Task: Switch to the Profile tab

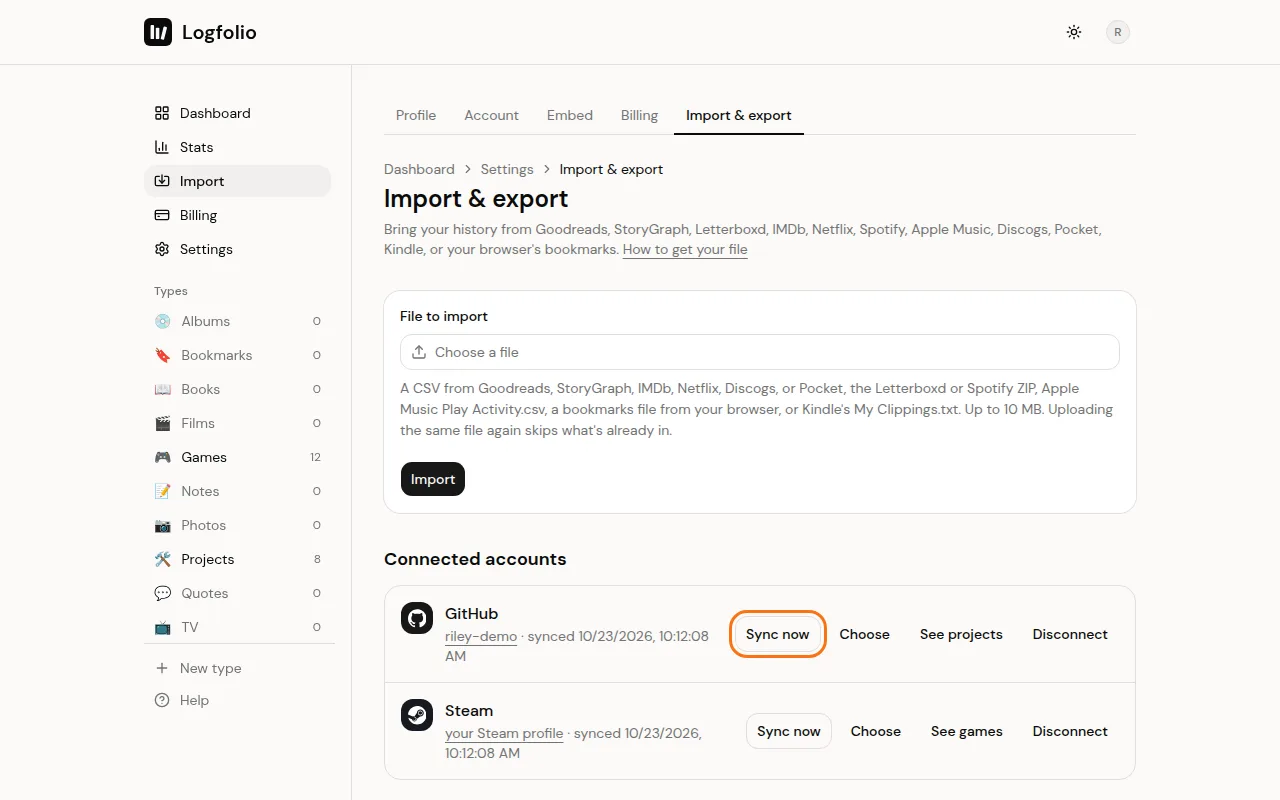Action: [x=416, y=115]
